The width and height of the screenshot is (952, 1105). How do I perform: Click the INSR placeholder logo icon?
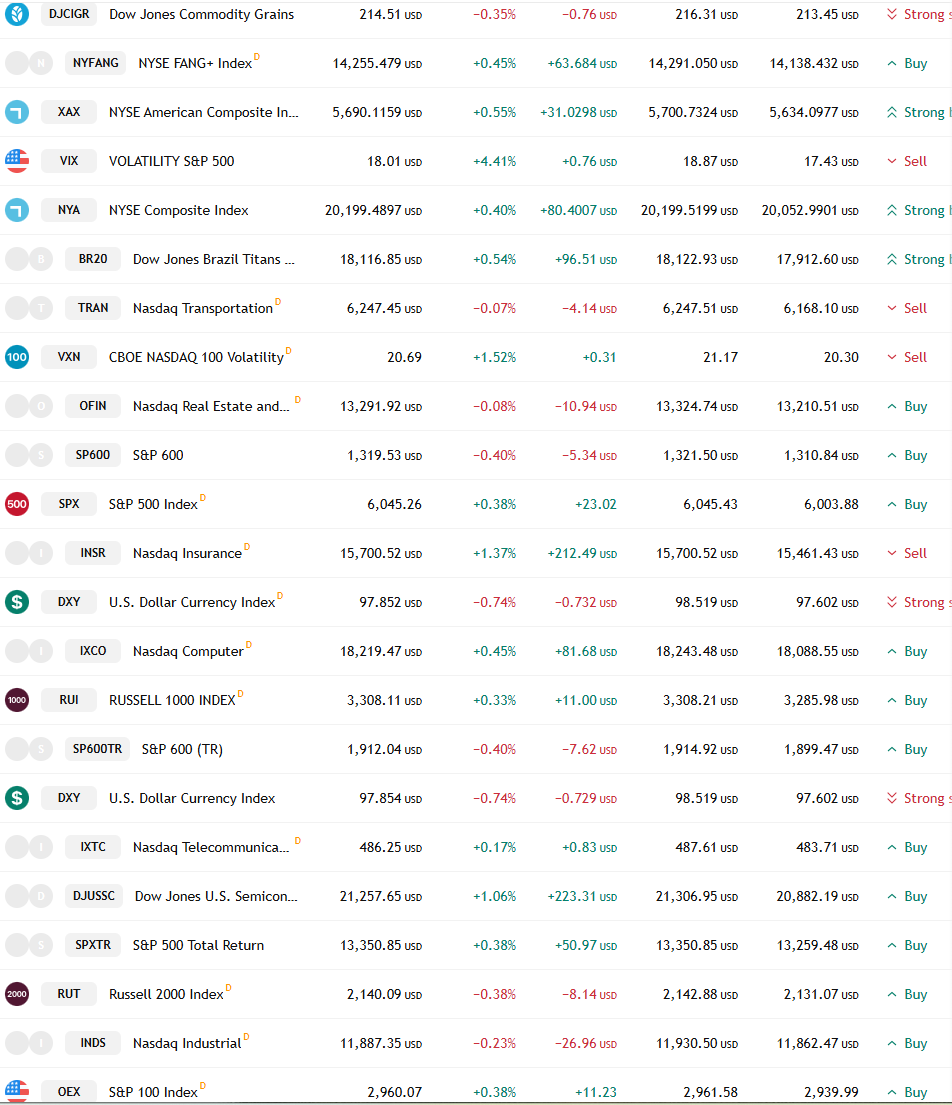tap(29, 553)
